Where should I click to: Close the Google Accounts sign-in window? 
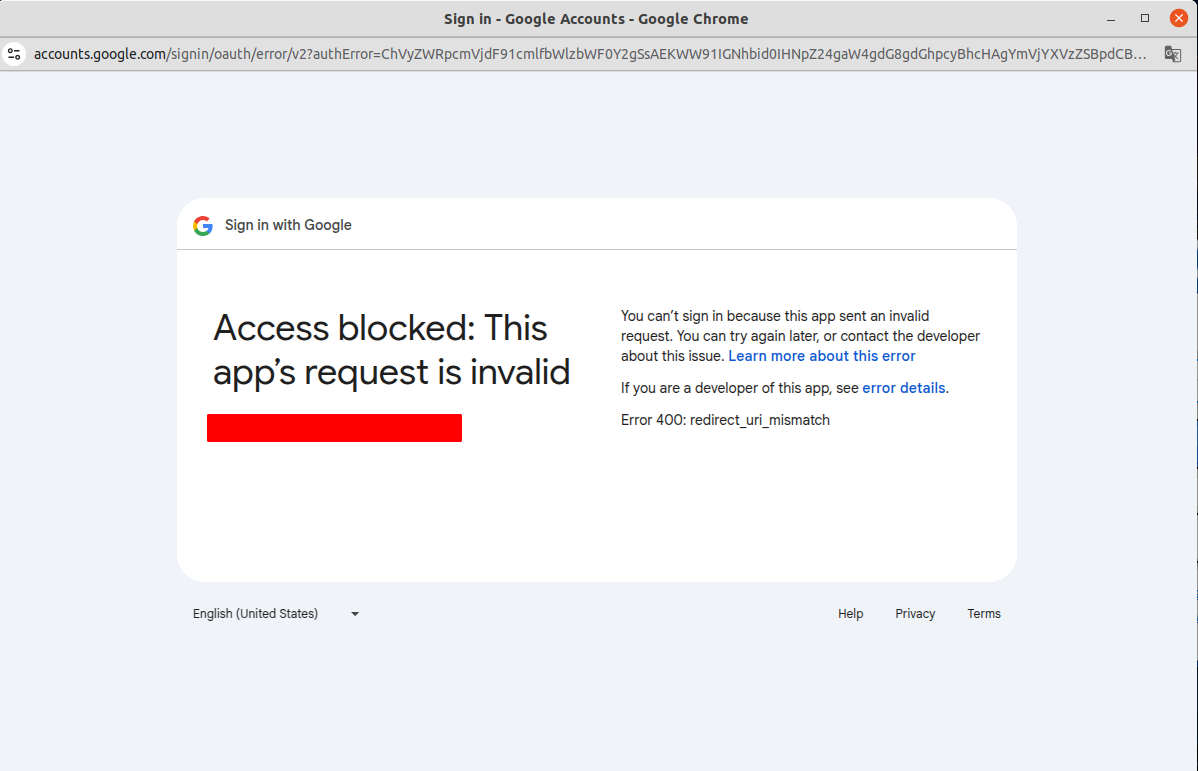point(1178,18)
